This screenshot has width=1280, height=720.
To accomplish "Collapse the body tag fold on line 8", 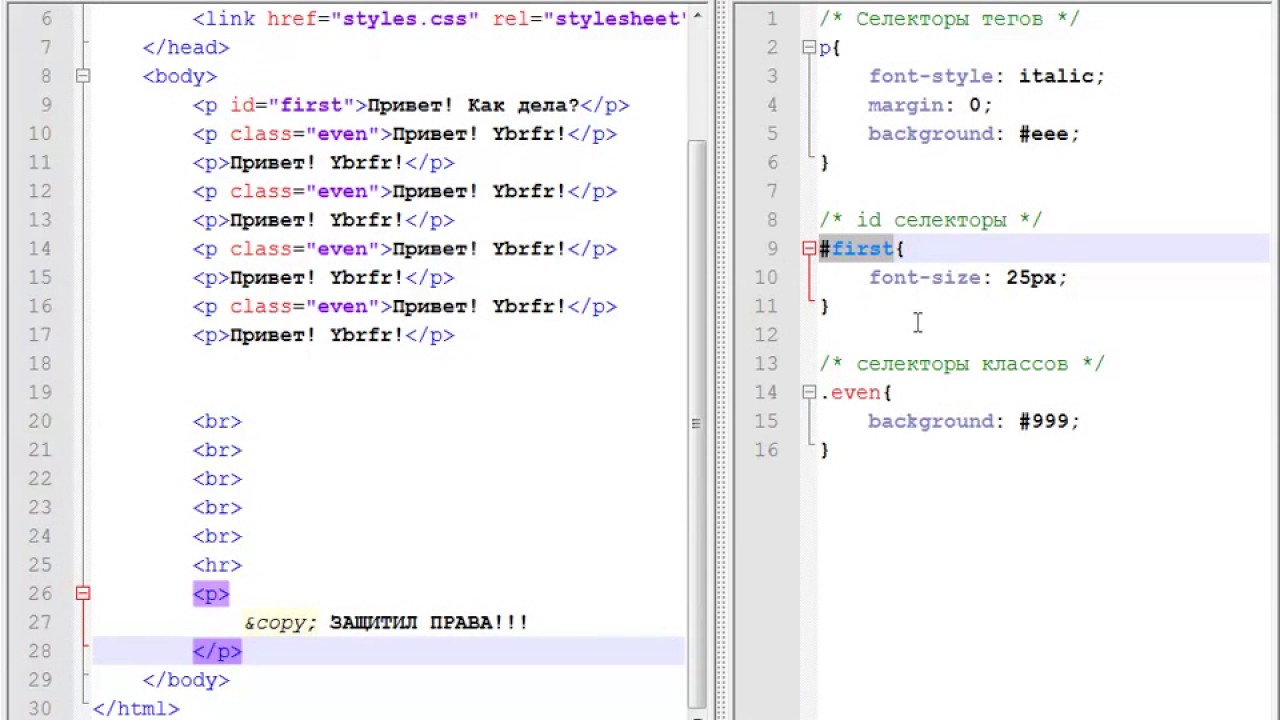I will point(83,76).
